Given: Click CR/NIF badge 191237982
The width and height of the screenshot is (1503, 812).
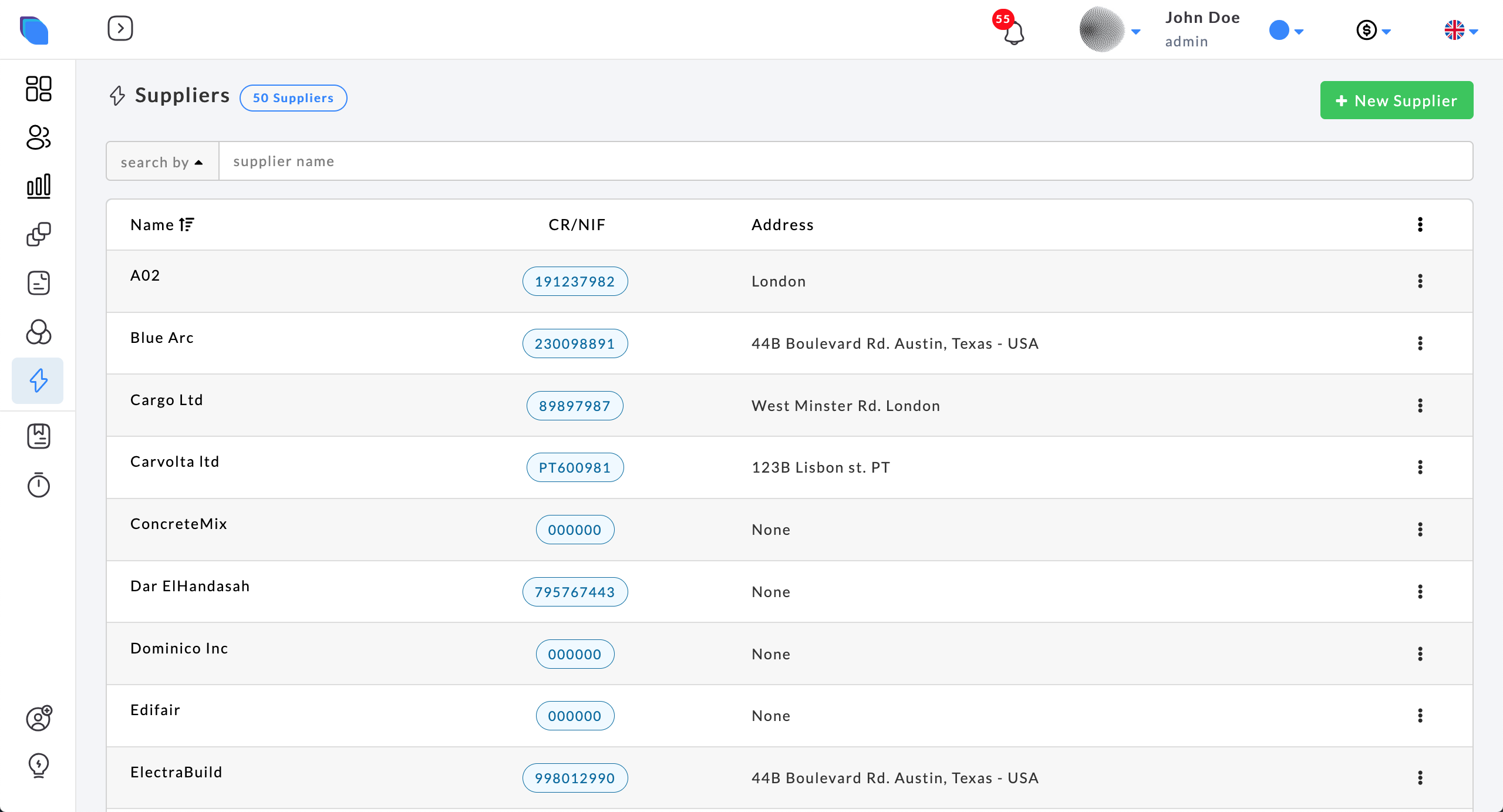Looking at the screenshot, I should tap(575, 281).
